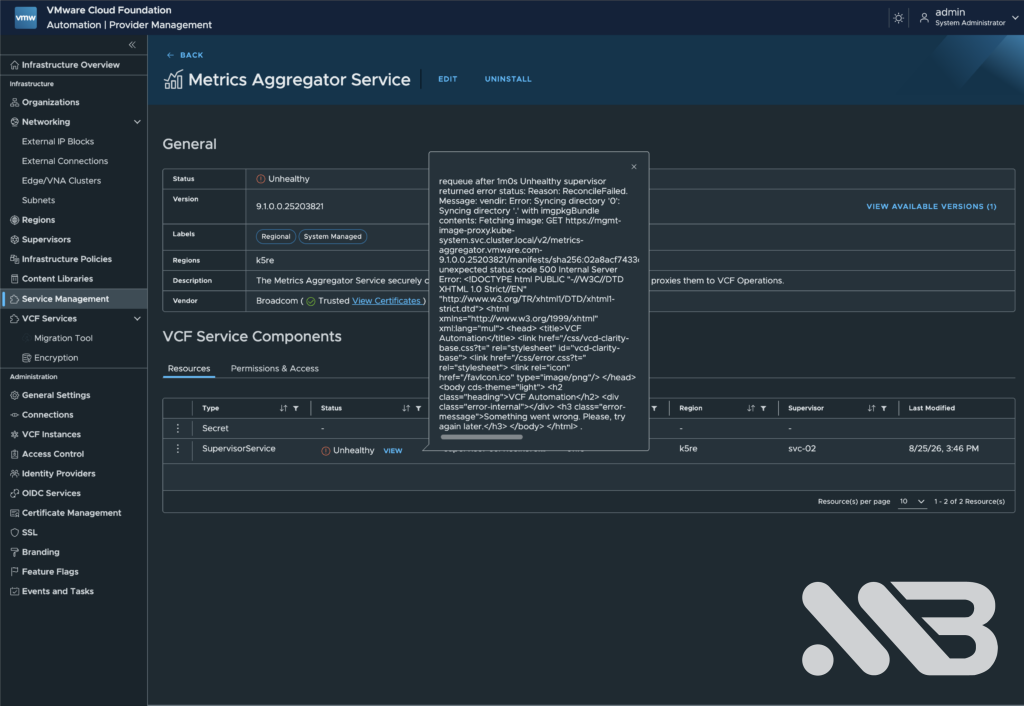Open the admin user menu
The image size is (1024, 706).
coord(968,18)
